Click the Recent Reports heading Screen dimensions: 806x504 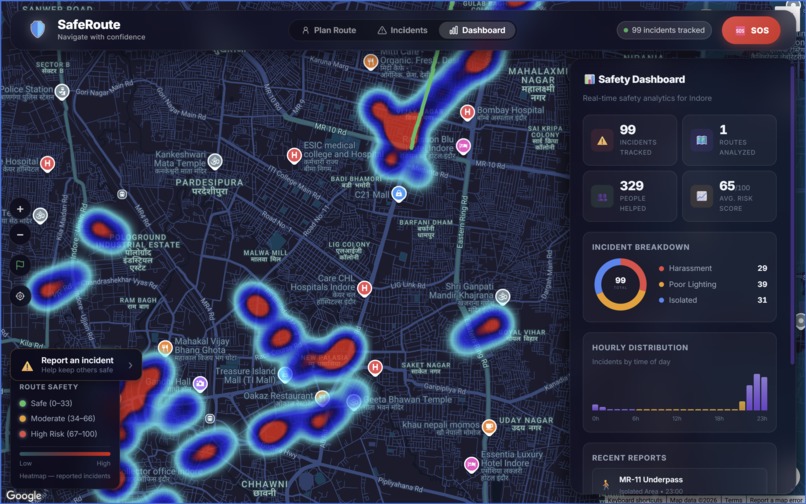[x=629, y=458]
